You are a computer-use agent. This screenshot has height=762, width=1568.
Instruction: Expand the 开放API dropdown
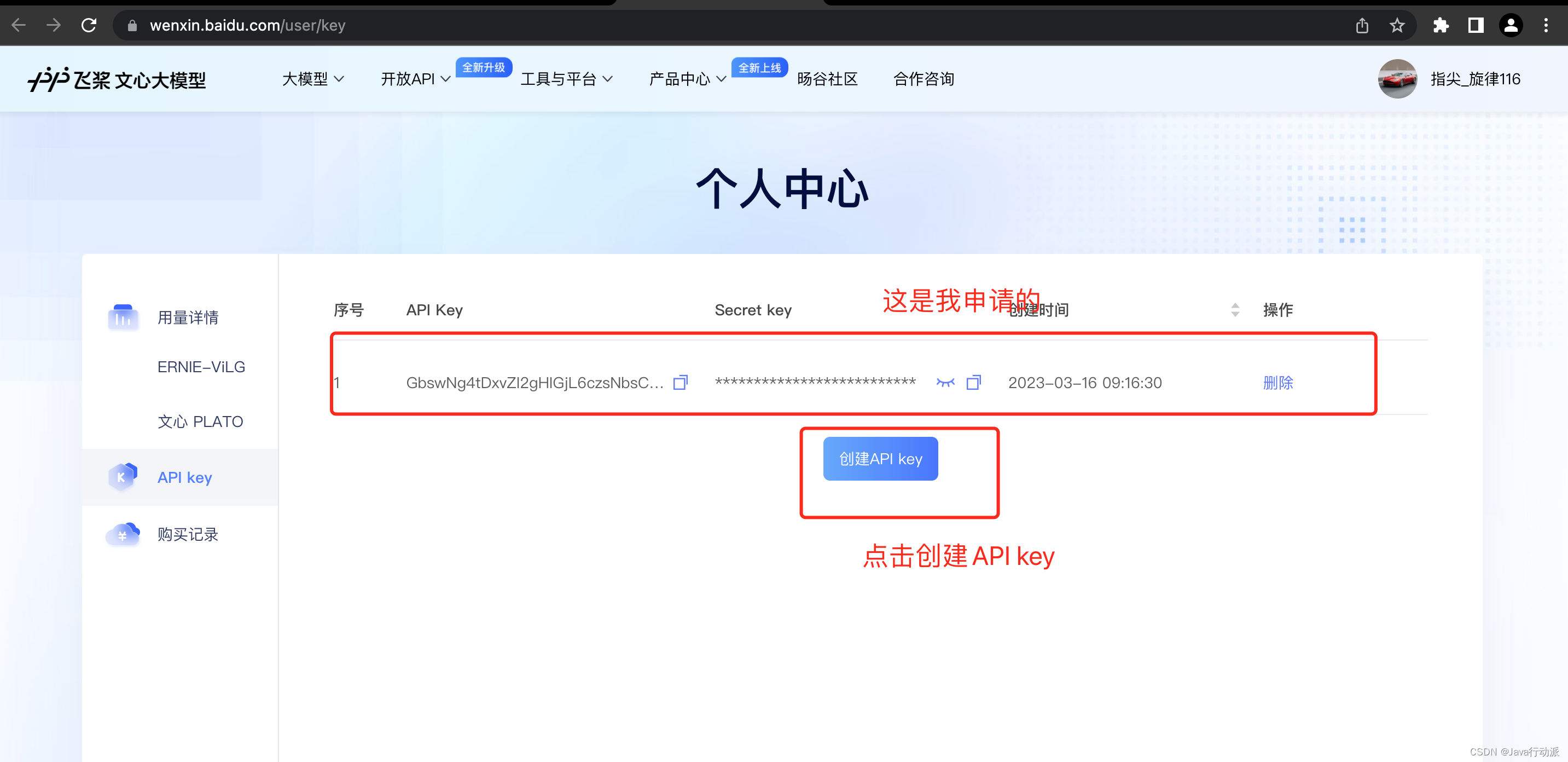(415, 79)
